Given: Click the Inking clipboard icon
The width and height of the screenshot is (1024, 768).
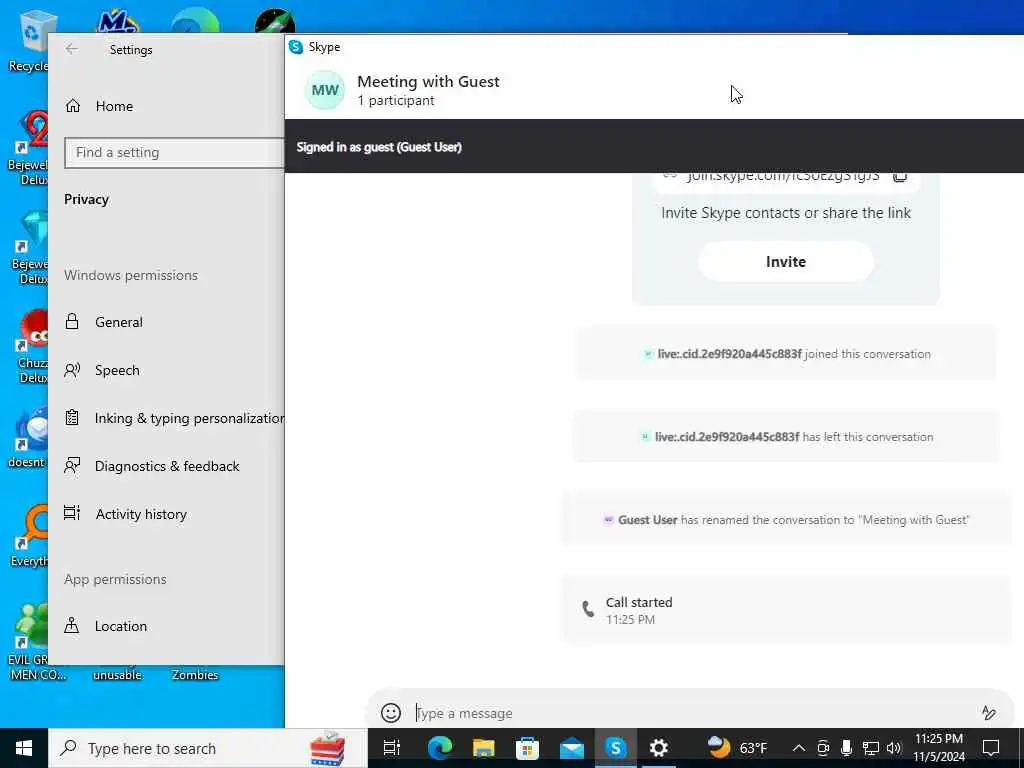Looking at the screenshot, I should pos(72,418).
